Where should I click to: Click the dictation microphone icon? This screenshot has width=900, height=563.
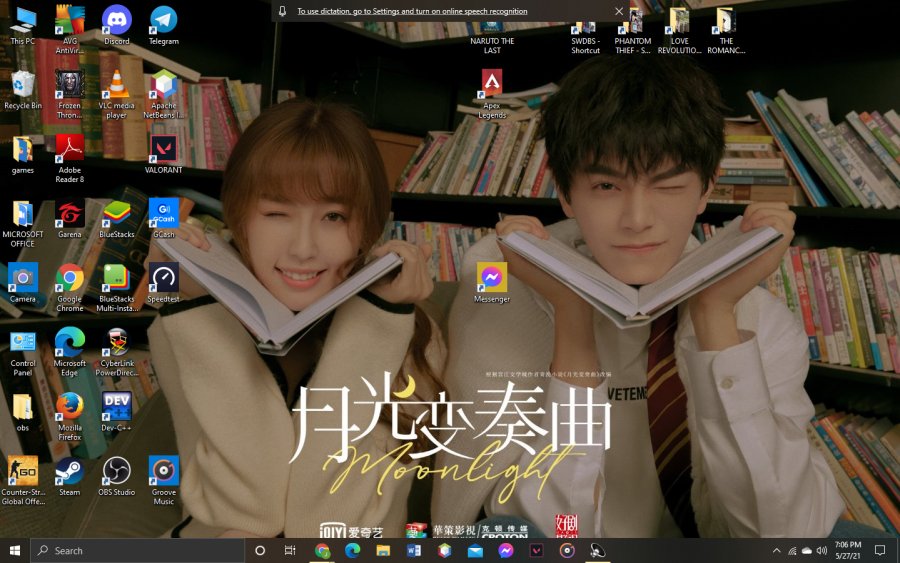pyautogui.click(x=283, y=11)
